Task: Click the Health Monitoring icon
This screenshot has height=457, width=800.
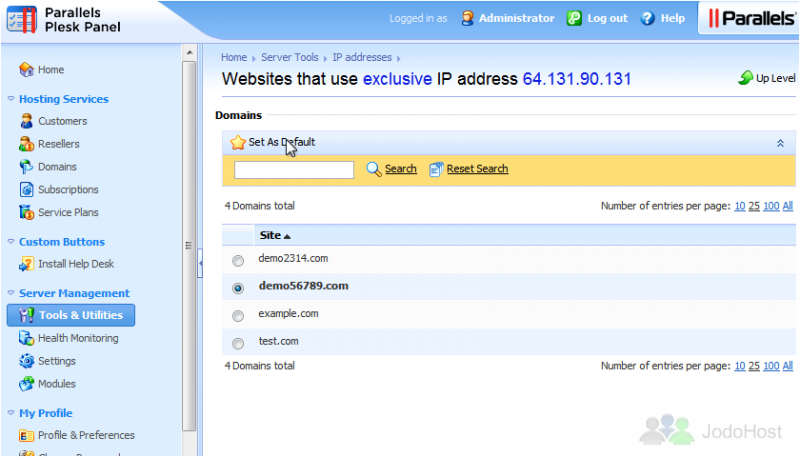Action: tap(27, 338)
